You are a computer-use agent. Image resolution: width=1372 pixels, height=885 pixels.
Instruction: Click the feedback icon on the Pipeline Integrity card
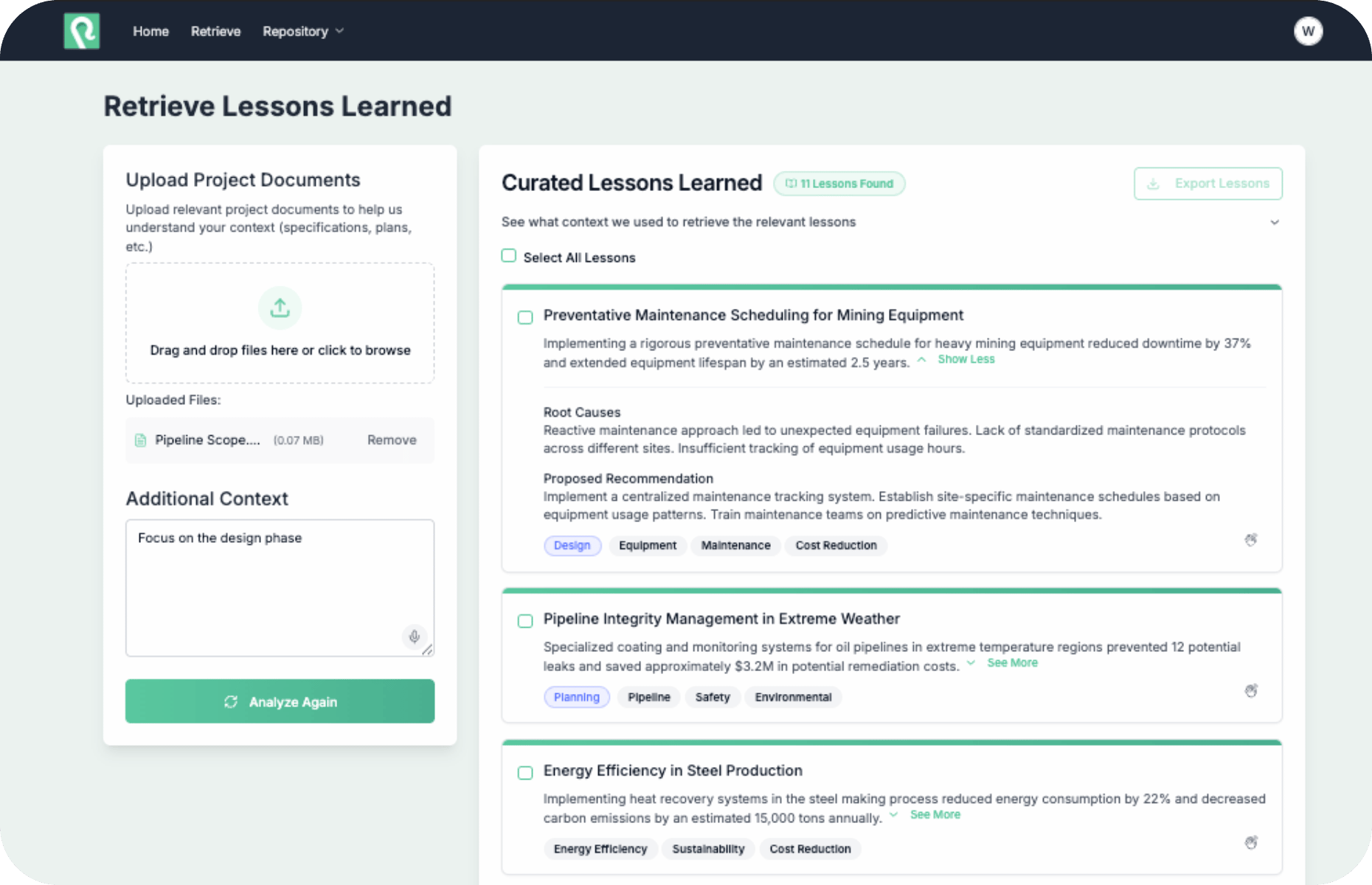pos(1251,691)
